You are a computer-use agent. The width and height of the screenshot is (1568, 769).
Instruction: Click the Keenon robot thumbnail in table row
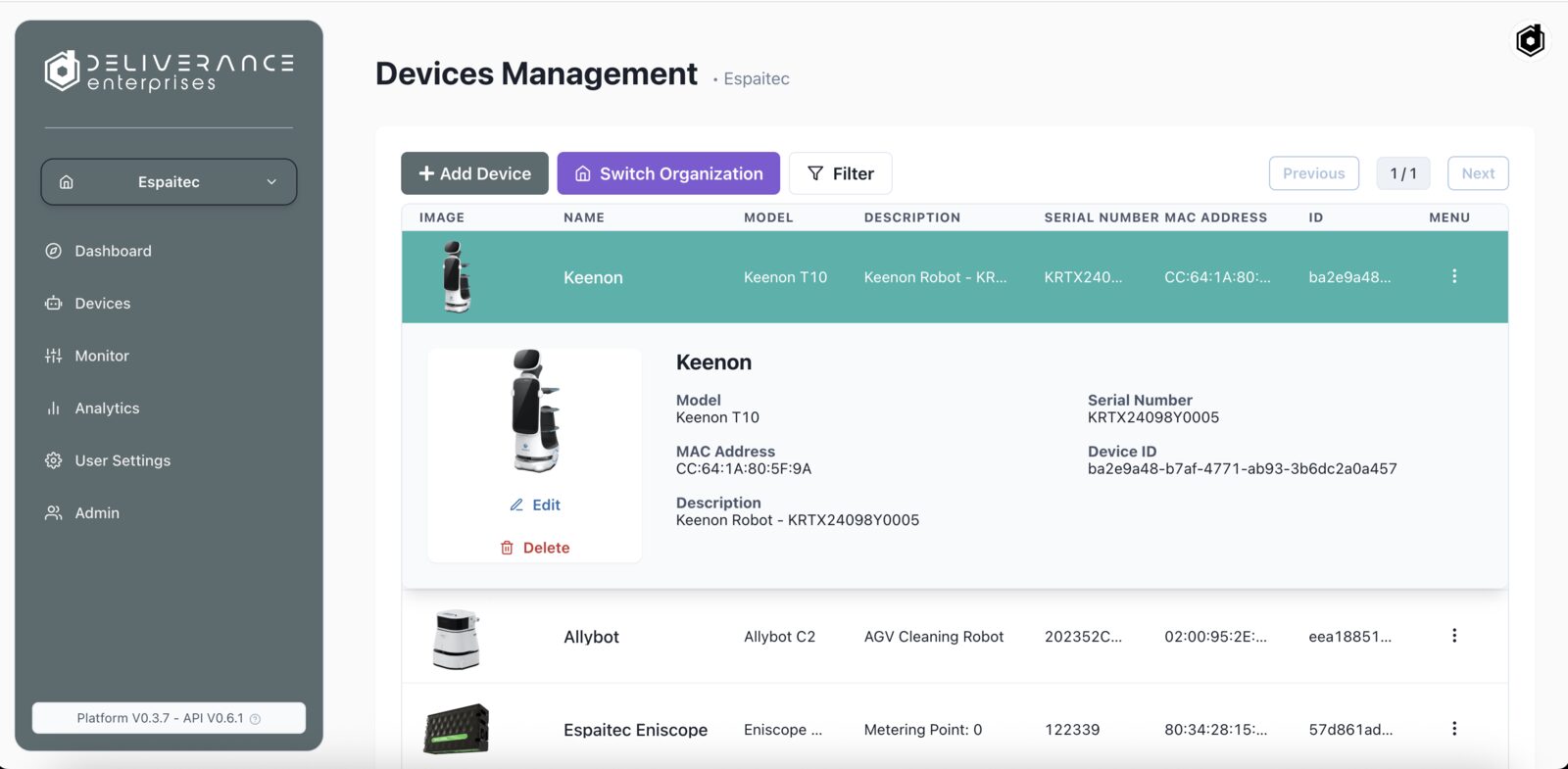point(456,277)
